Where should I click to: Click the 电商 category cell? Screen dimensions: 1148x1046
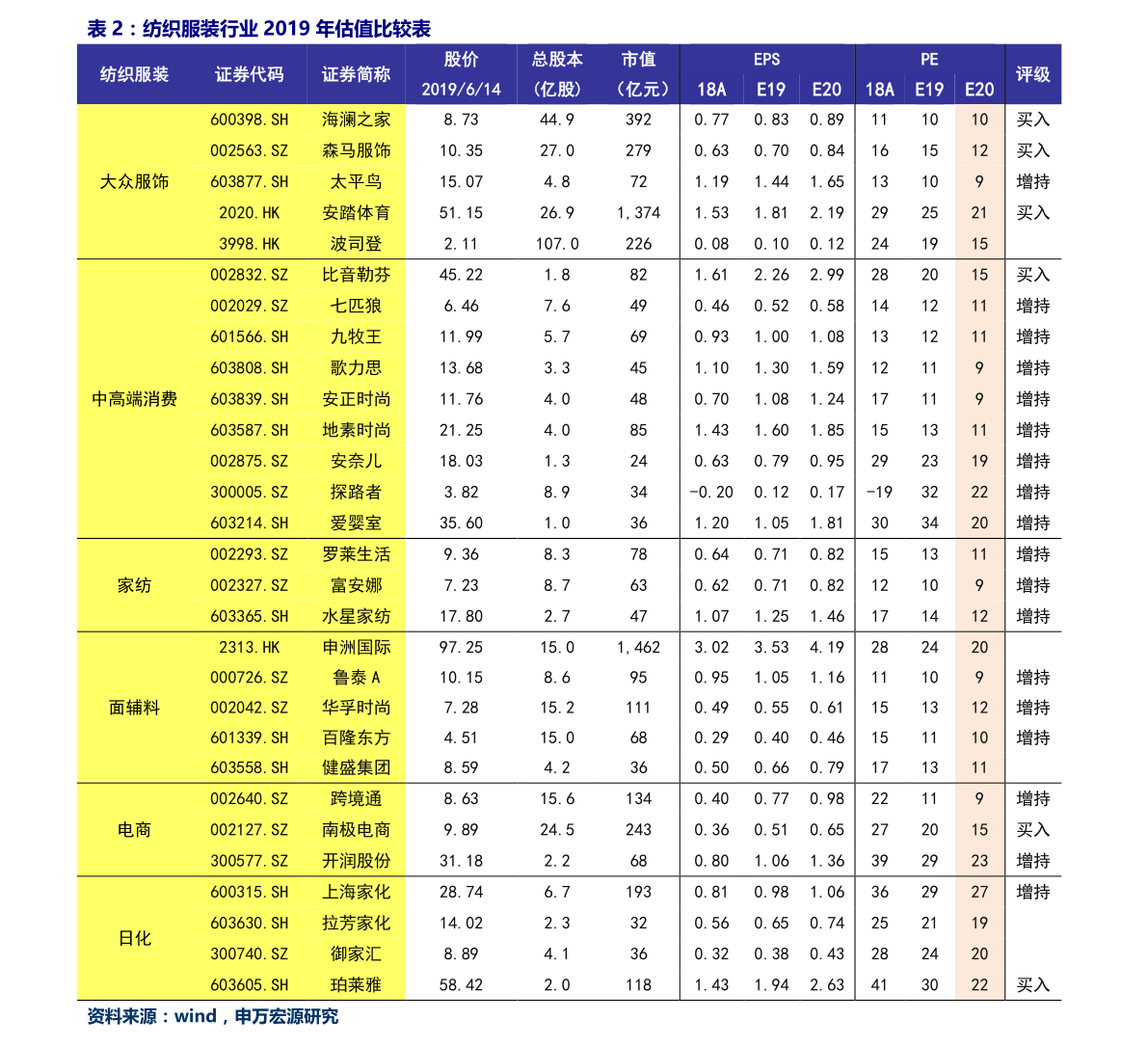pos(132,829)
